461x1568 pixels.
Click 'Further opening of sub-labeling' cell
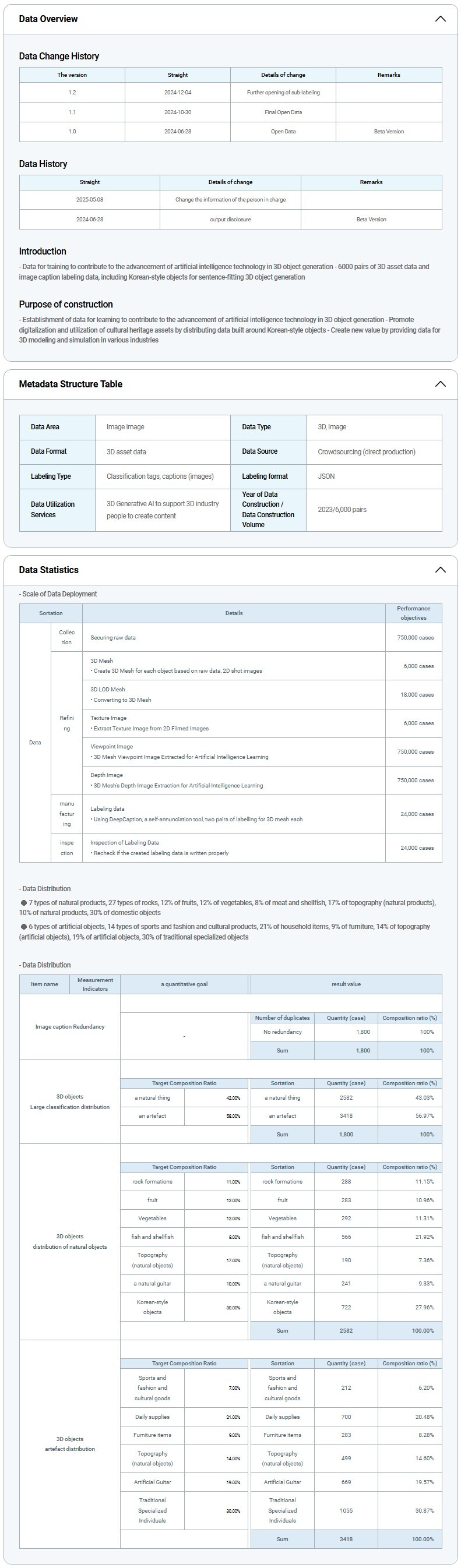(x=283, y=93)
